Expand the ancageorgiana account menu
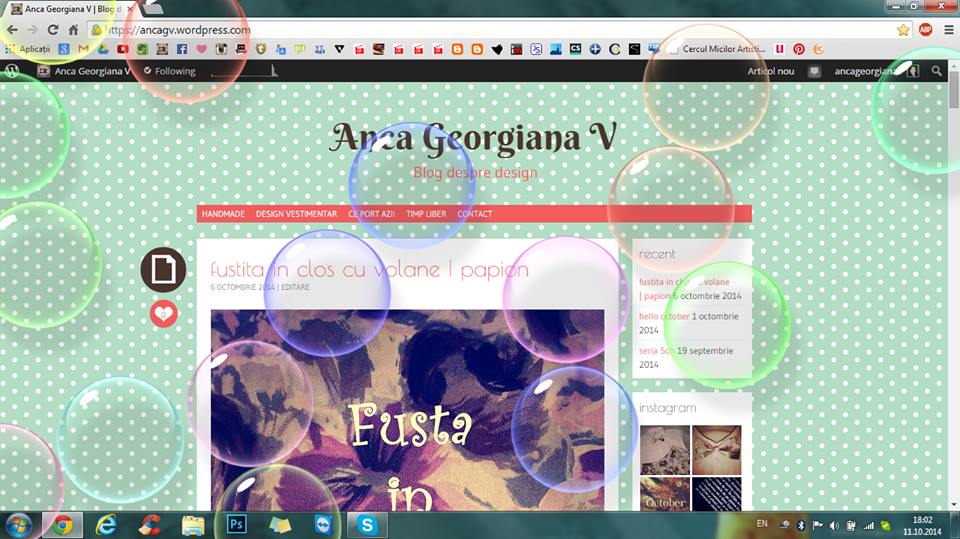 (x=875, y=71)
